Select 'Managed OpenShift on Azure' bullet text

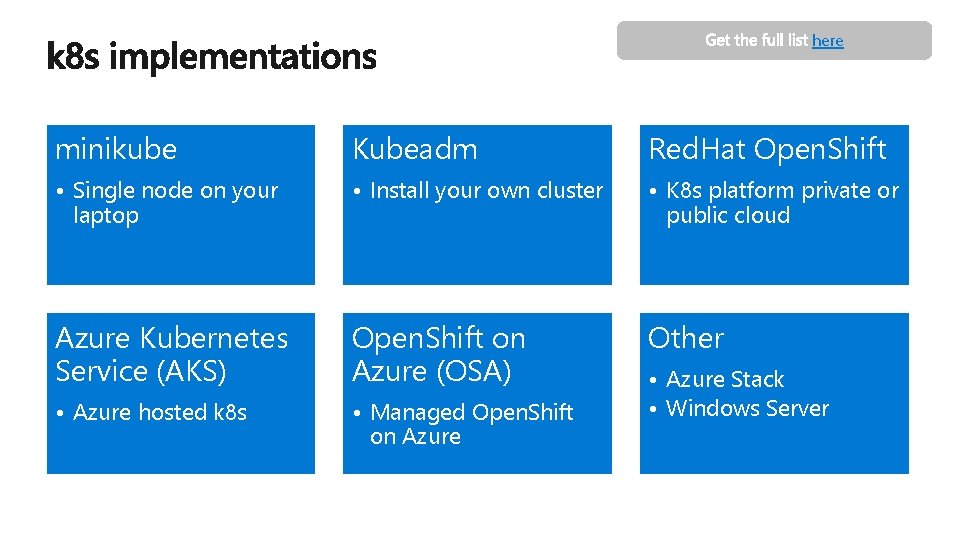coord(471,424)
